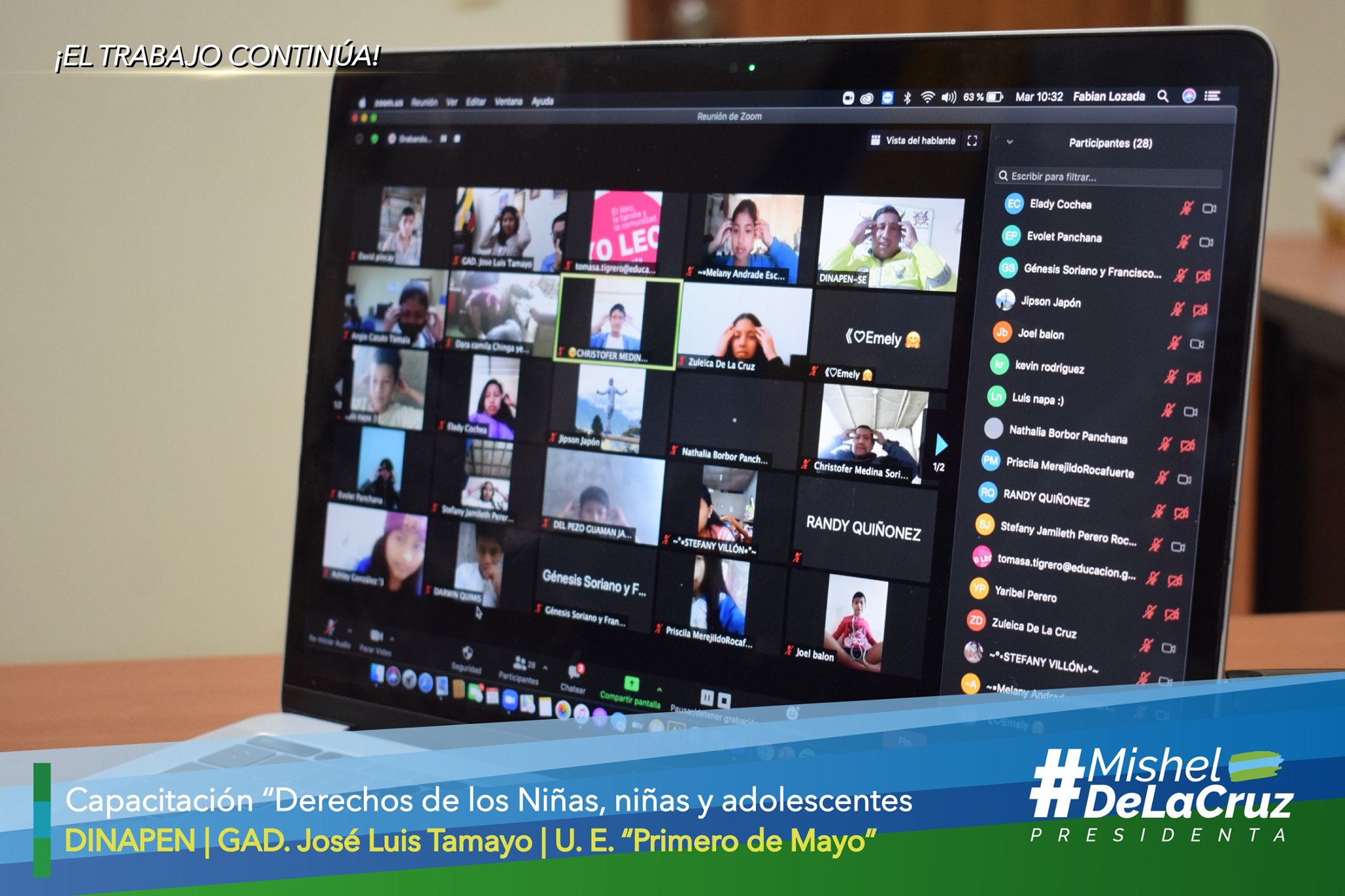Collapse the Participantes panel chevron
1345x896 pixels.
coord(1009,142)
